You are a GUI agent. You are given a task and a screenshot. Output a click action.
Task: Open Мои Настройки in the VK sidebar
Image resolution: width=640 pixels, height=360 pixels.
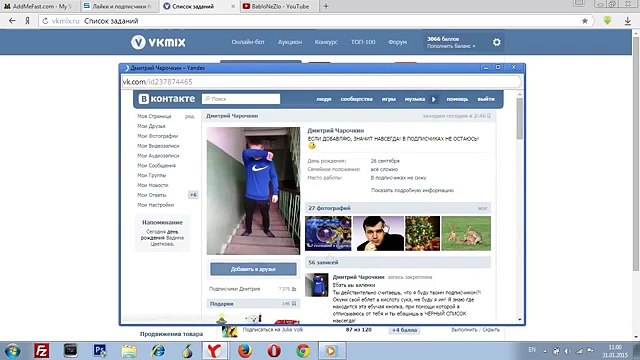point(156,205)
